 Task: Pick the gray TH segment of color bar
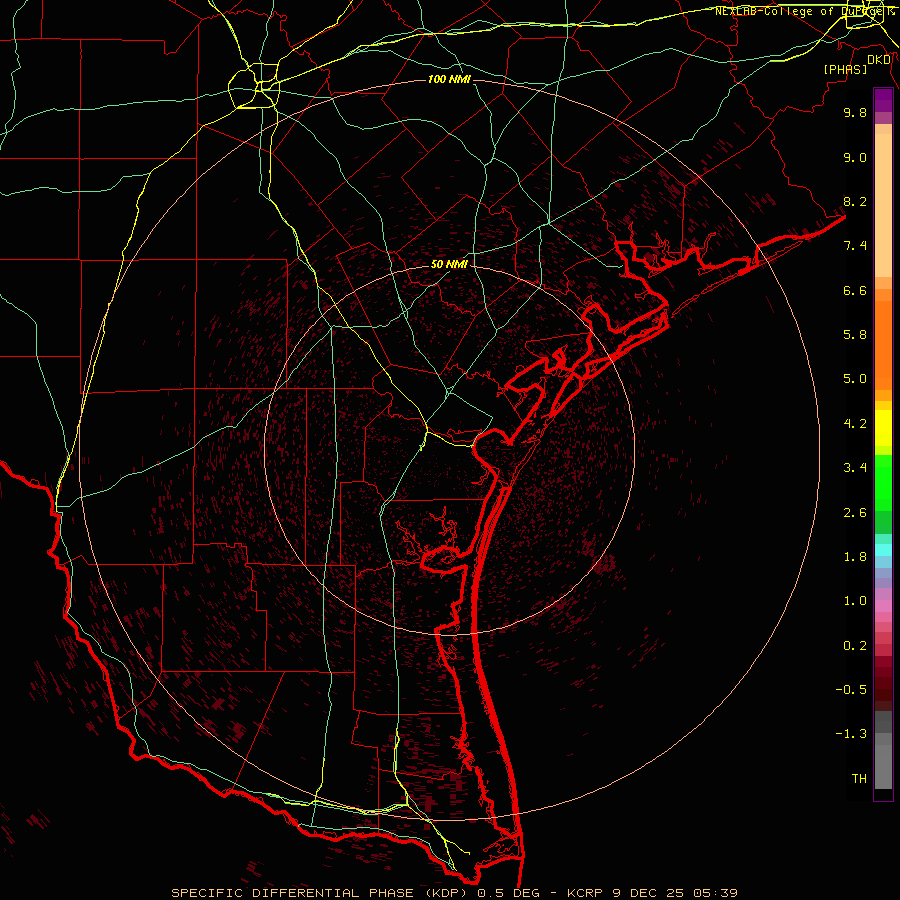tap(883, 767)
